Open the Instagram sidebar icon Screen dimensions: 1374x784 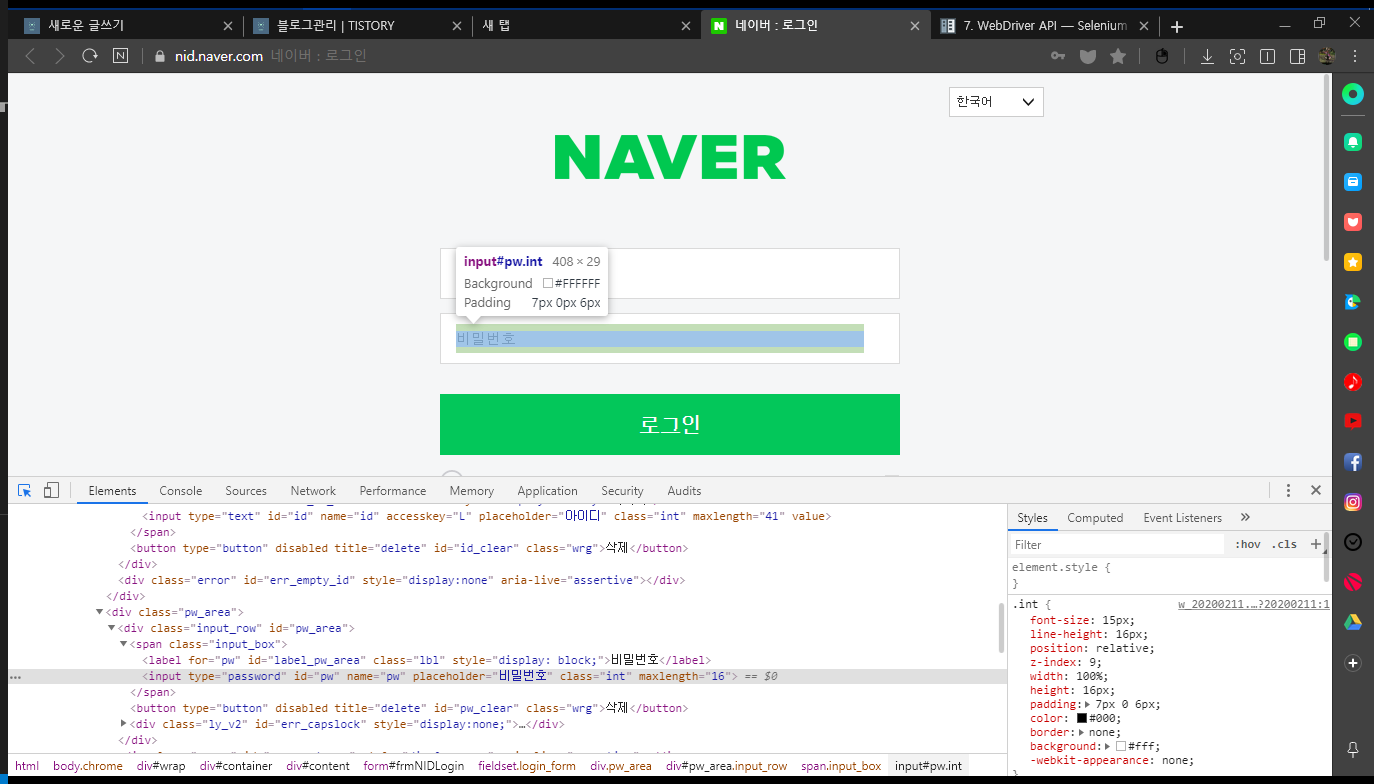(1353, 502)
